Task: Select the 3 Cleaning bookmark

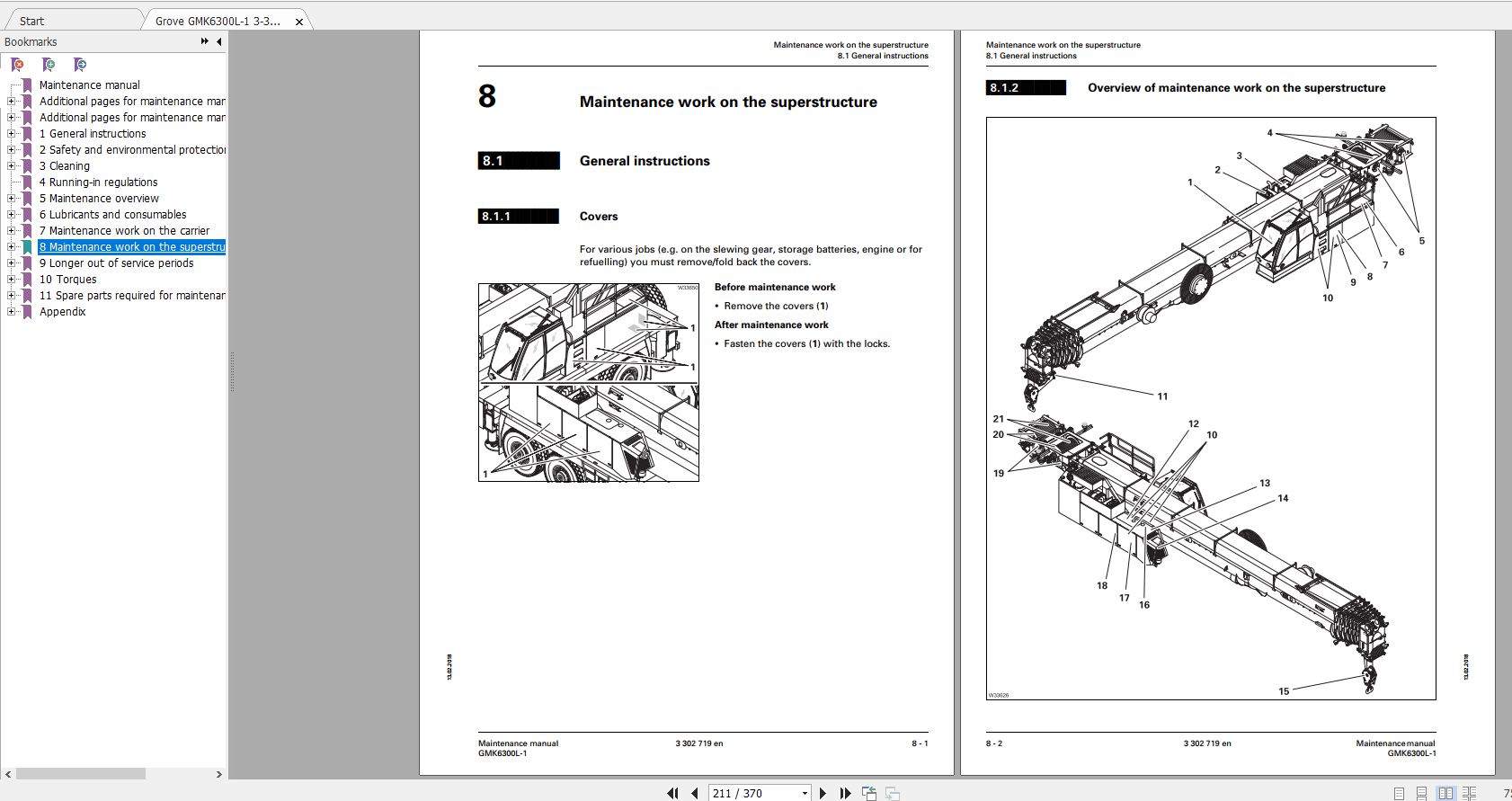Action: point(65,166)
